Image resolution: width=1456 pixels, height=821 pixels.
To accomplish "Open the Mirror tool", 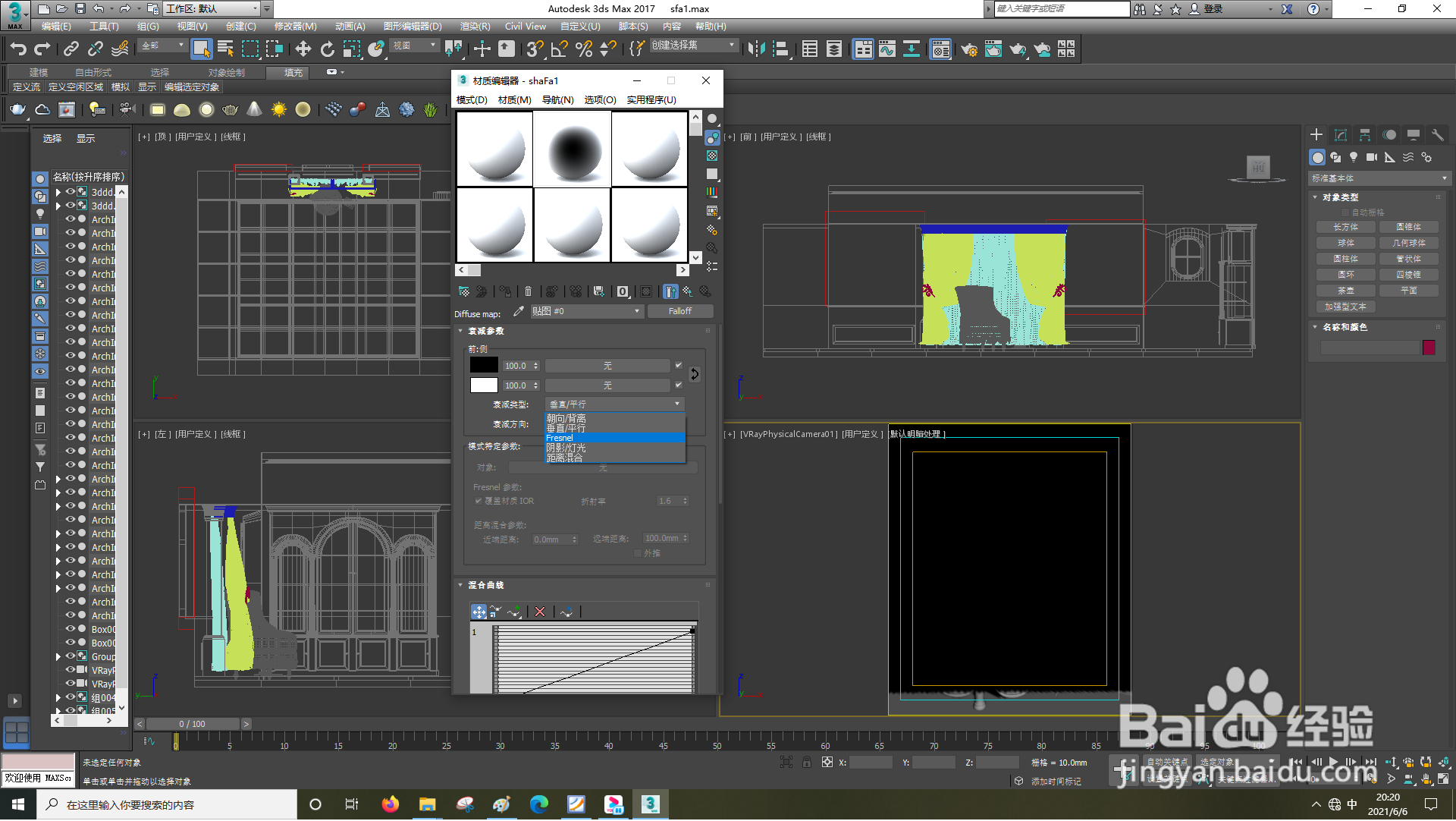I will [x=756, y=50].
